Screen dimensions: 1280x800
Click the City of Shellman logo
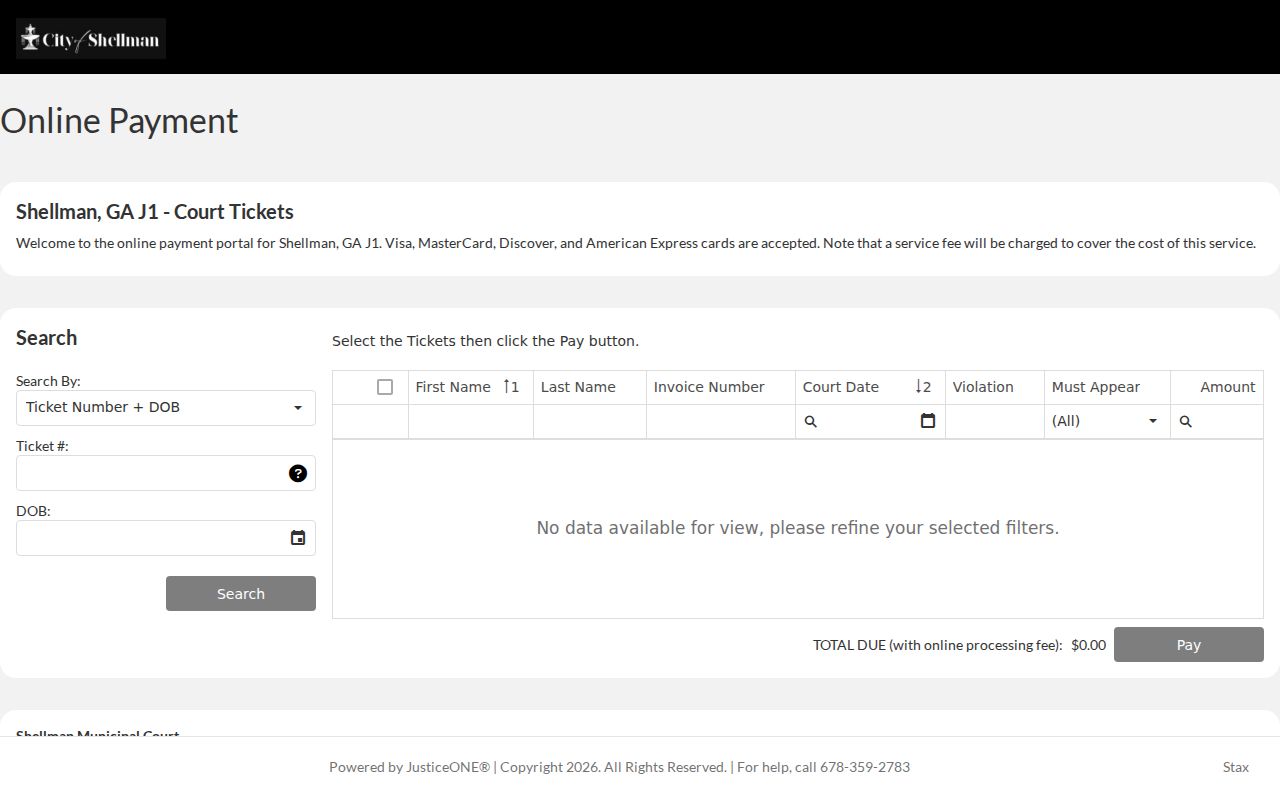(x=91, y=39)
